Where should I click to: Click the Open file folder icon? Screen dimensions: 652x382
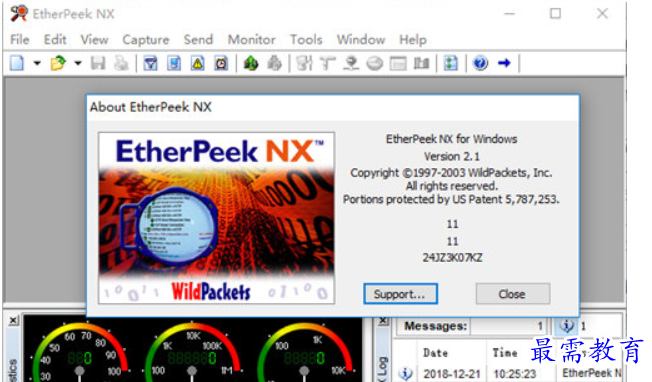[58, 63]
